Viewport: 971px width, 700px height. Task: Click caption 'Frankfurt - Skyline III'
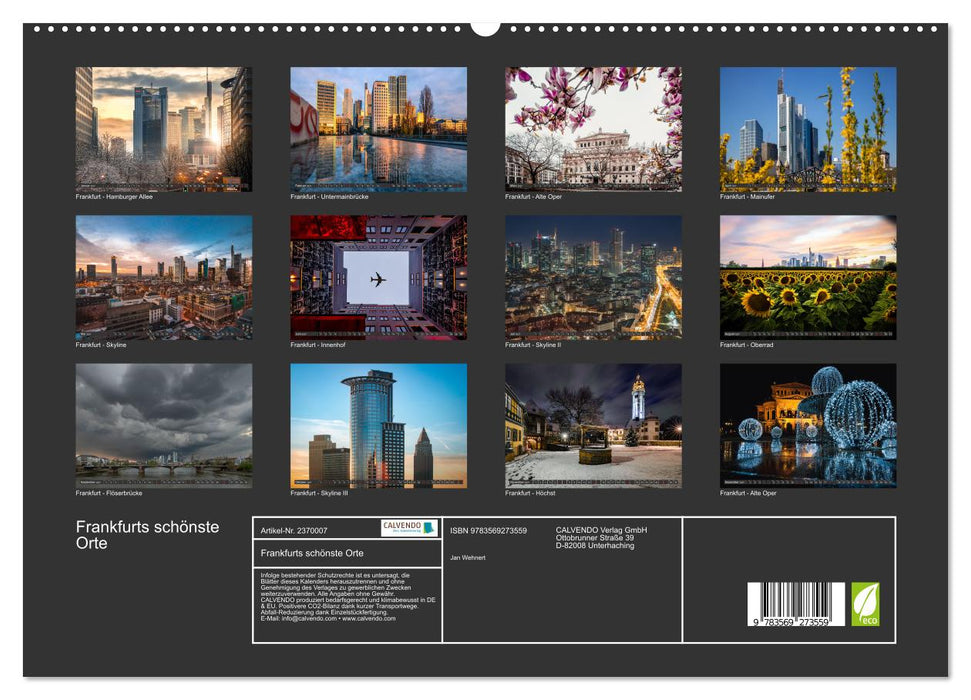pyautogui.click(x=320, y=493)
